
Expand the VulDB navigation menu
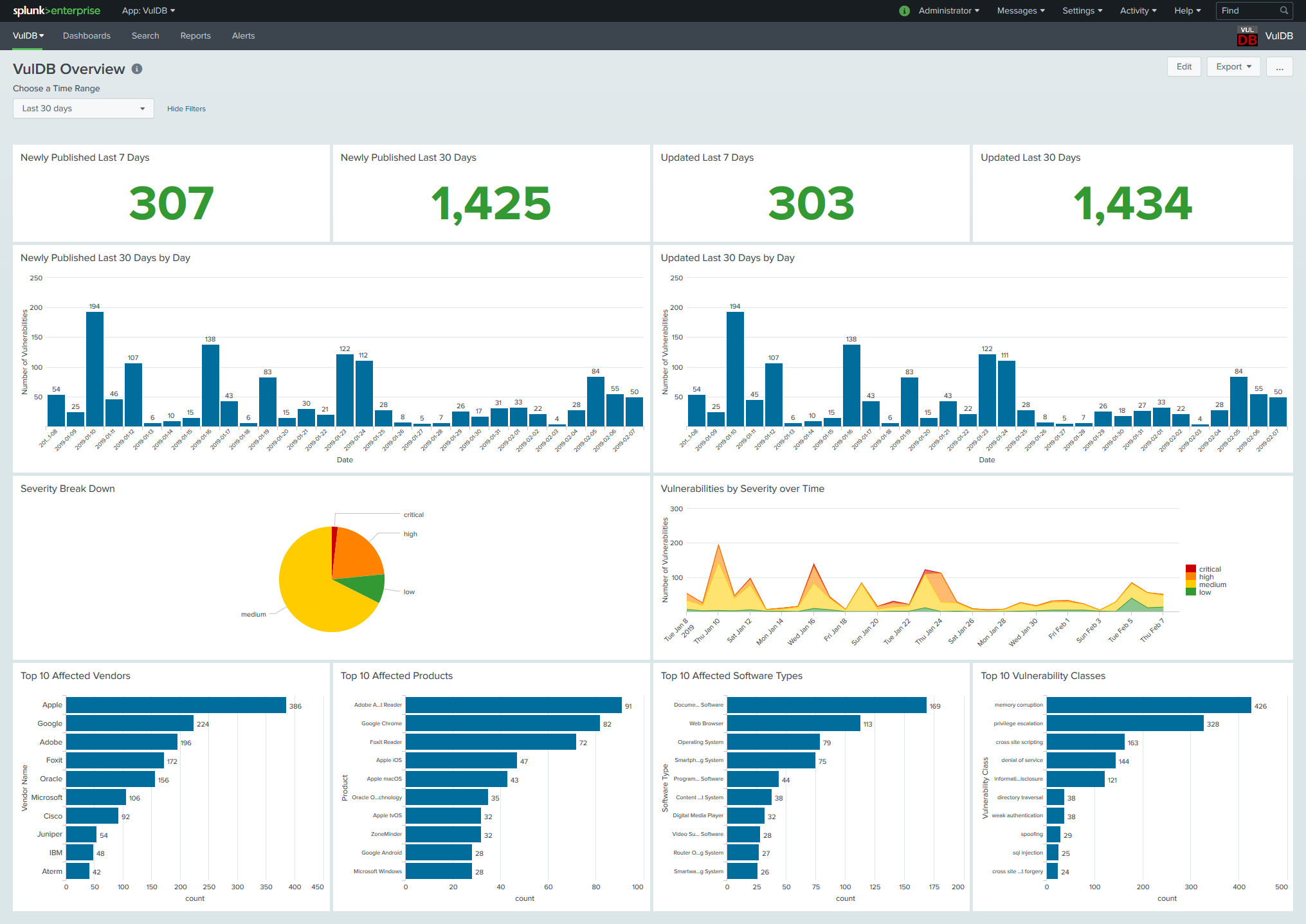[x=28, y=35]
